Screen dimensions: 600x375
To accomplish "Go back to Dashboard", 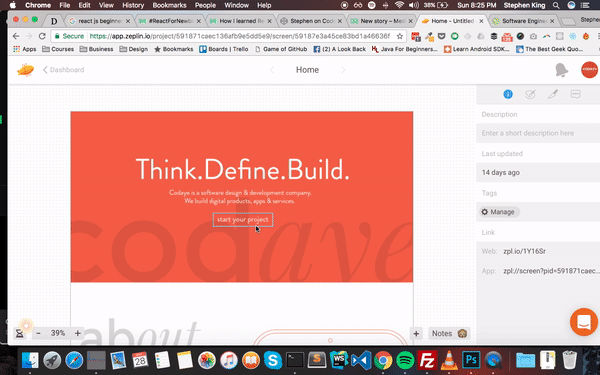I will pyautogui.click(x=64, y=70).
